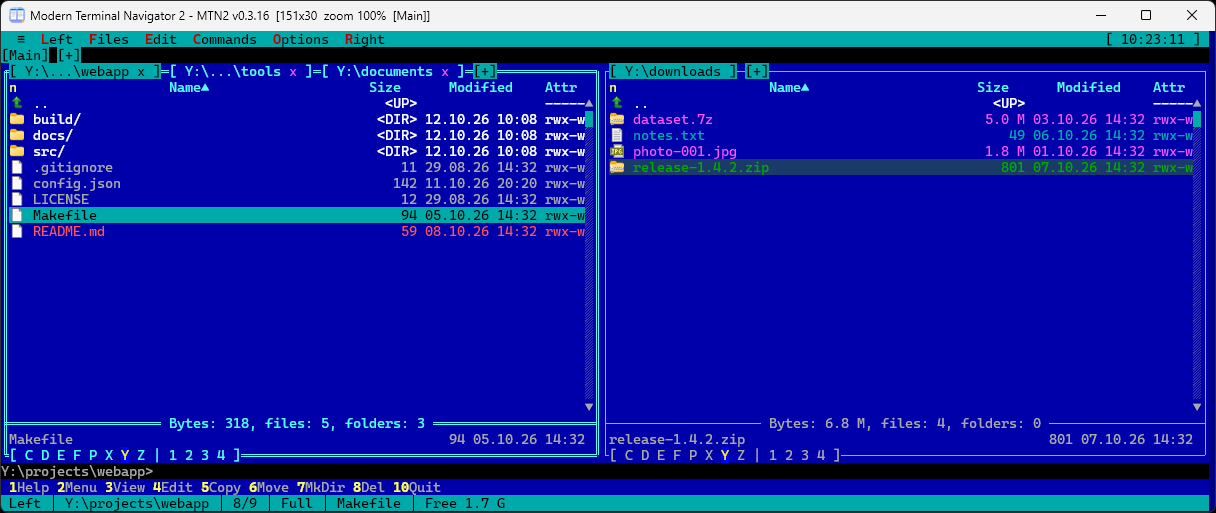Open the Right menu
Screen dimensions: 1216x513
[365, 39]
